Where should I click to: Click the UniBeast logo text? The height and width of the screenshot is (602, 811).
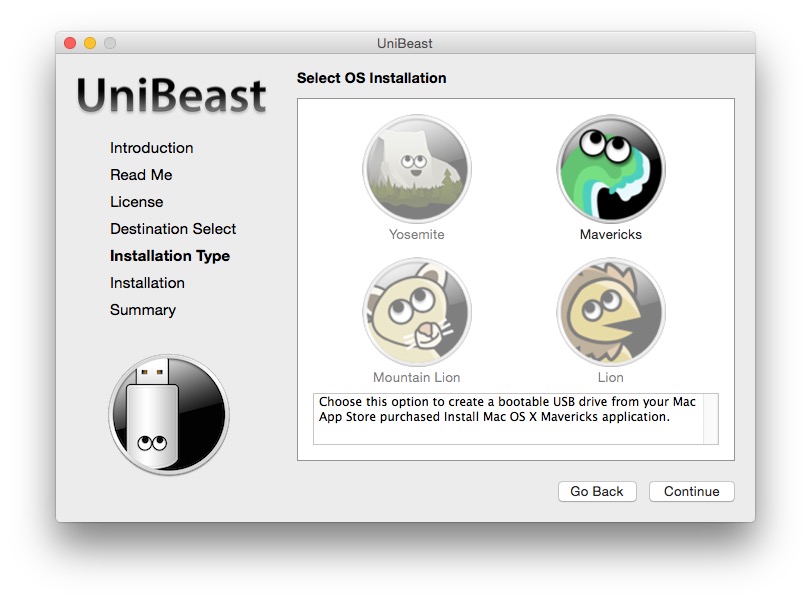pyautogui.click(x=172, y=96)
